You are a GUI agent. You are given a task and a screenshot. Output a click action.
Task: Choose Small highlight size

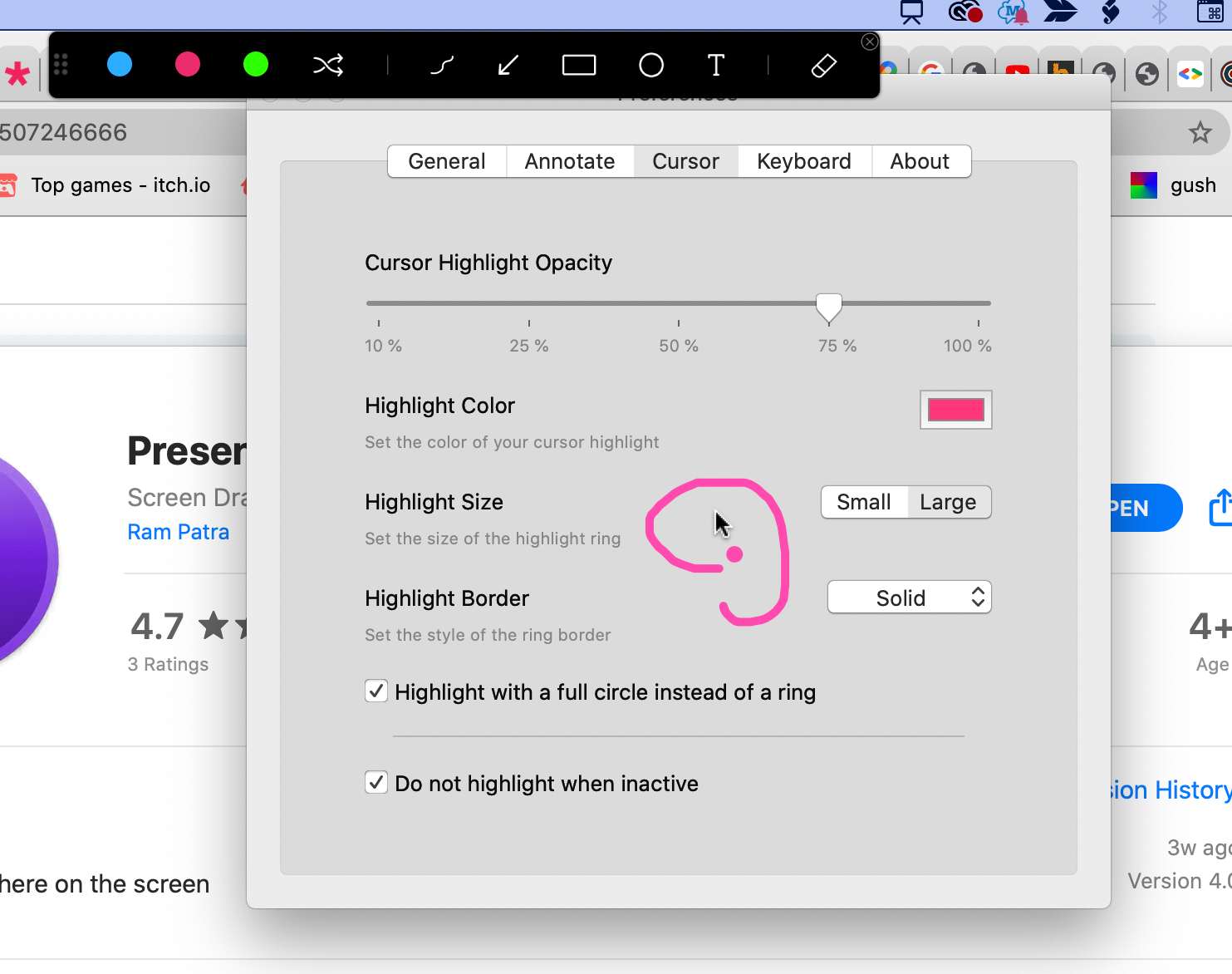point(864,502)
